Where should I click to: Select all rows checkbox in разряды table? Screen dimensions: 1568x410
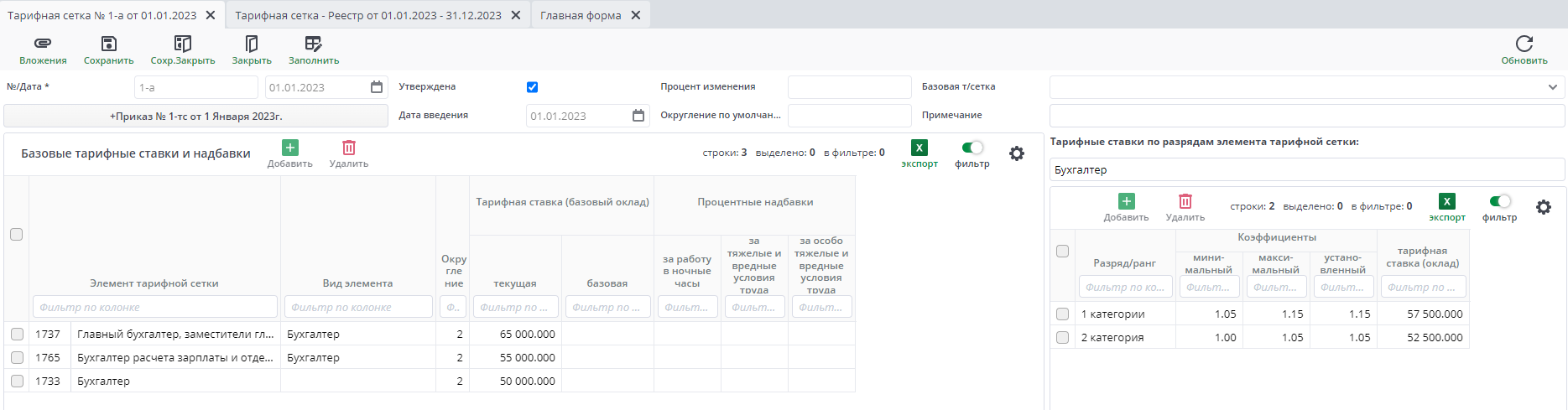coord(1062,251)
